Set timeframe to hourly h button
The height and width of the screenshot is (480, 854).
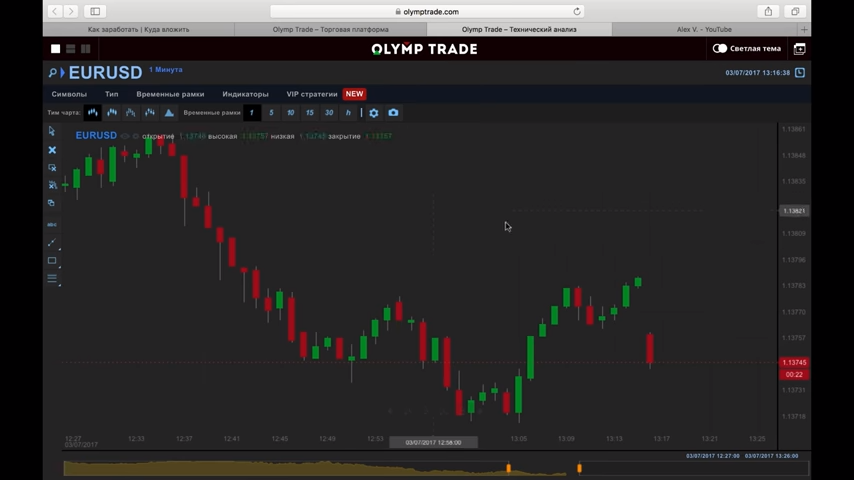pos(348,113)
